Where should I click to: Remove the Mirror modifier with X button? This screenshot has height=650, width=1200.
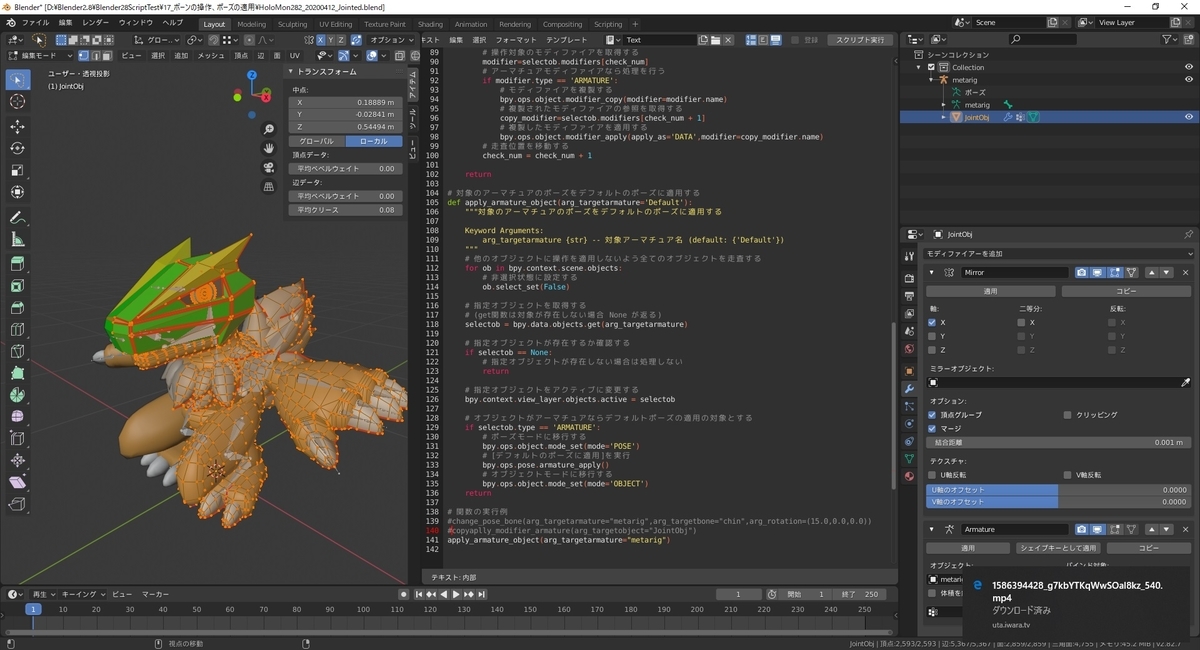tap(1186, 272)
